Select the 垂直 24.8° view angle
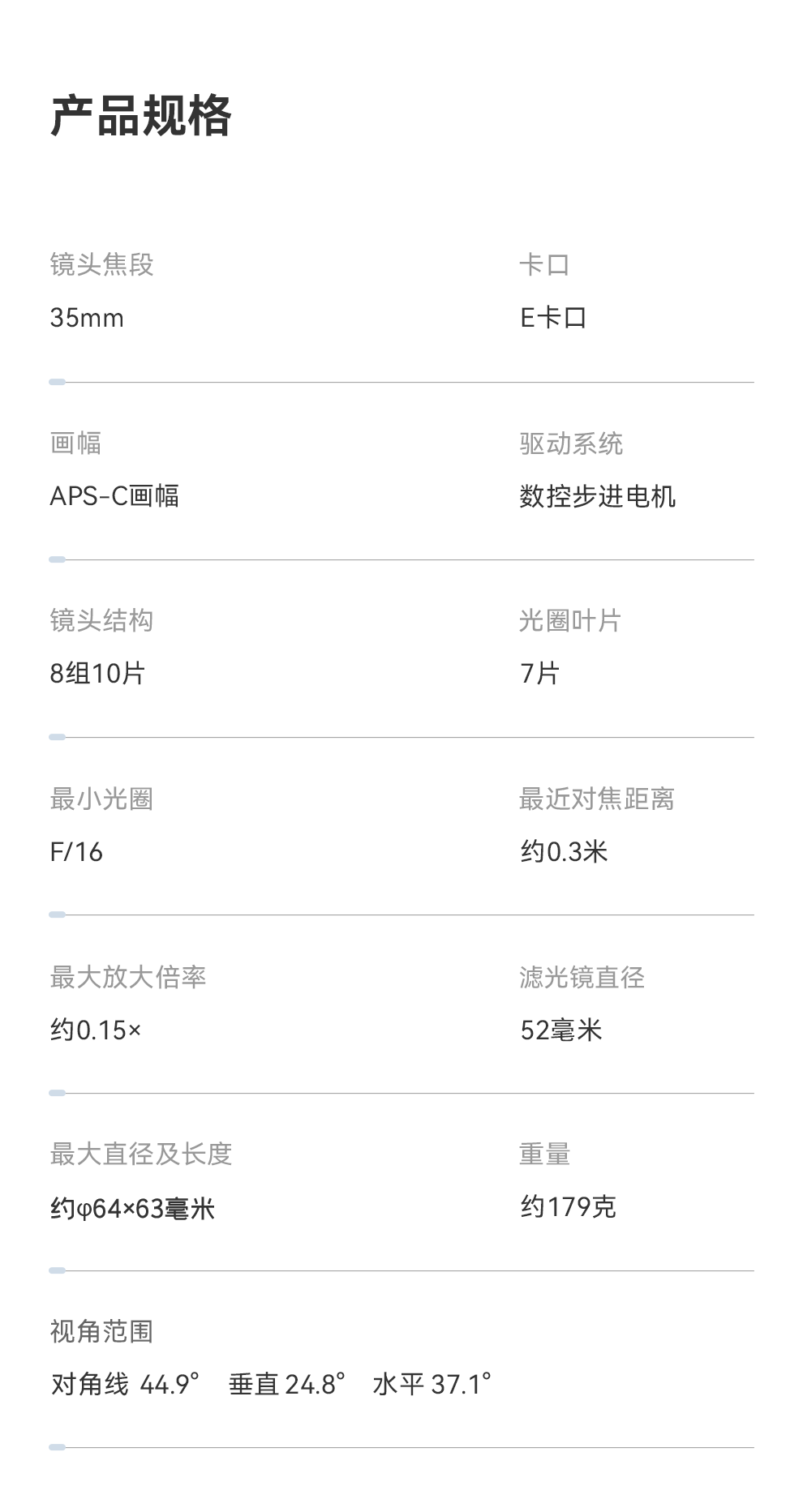The width and height of the screenshot is (803, 1512). click(x=287, y=1384)
